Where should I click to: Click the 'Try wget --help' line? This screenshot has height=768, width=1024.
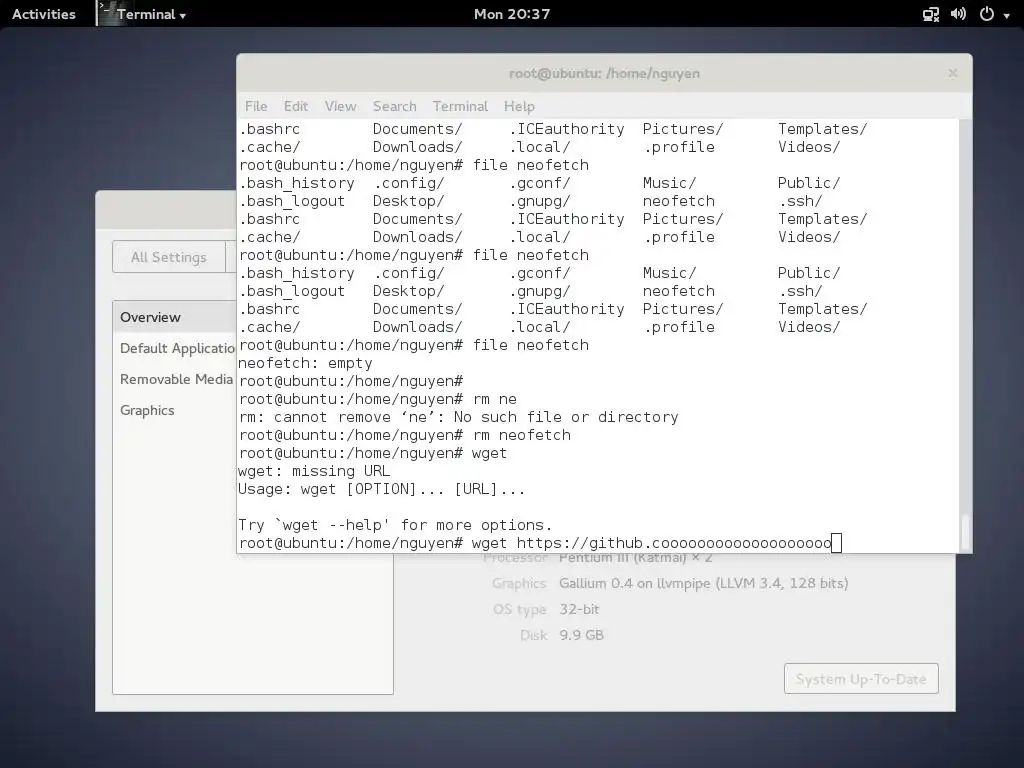(395, 525)
